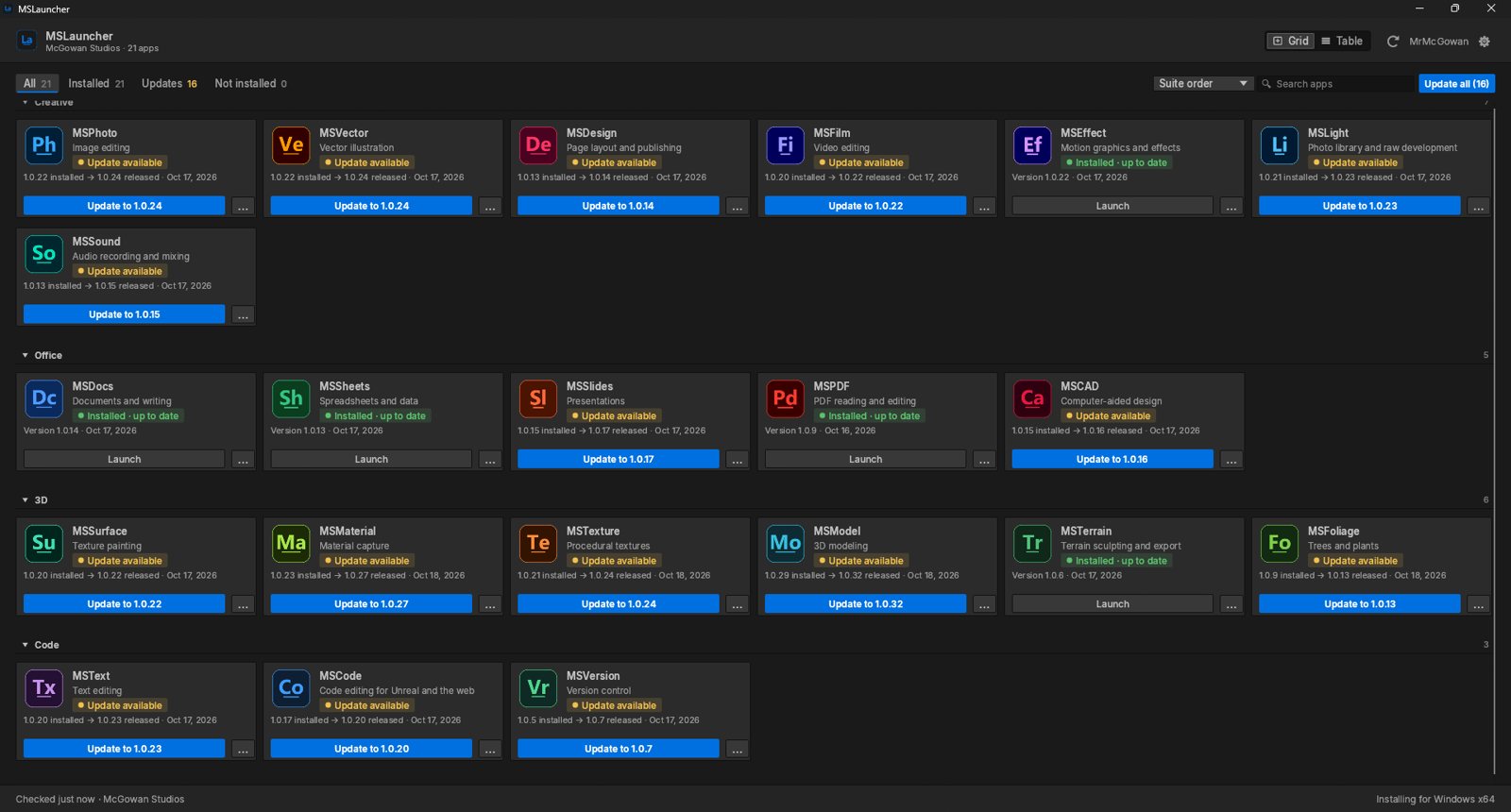The width and height of the screenshot is (1511, 812).
Task: Click the MSPhoto app icon
Action: [44, 144]
